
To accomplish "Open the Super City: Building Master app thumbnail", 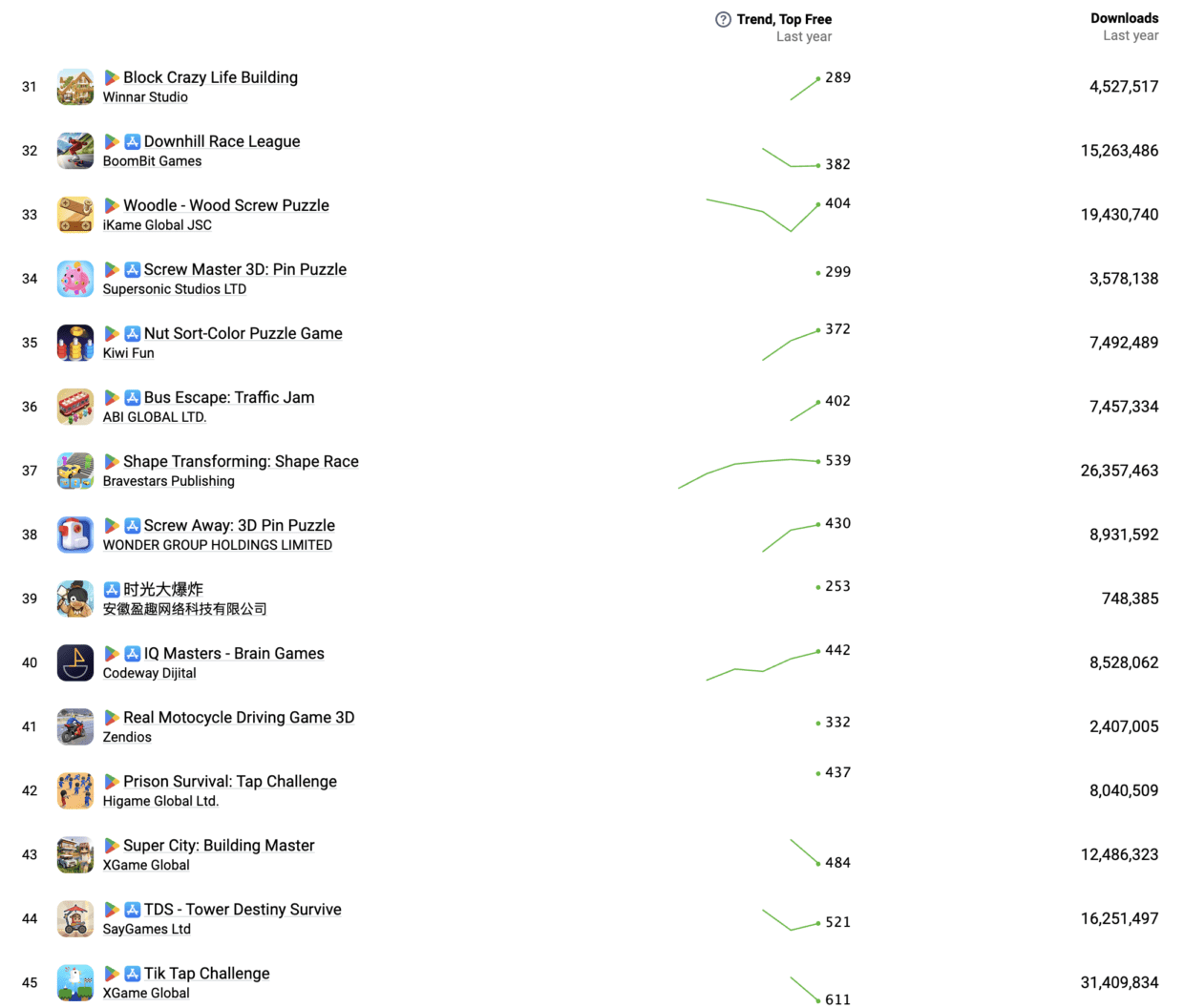I will pos(75,854).
